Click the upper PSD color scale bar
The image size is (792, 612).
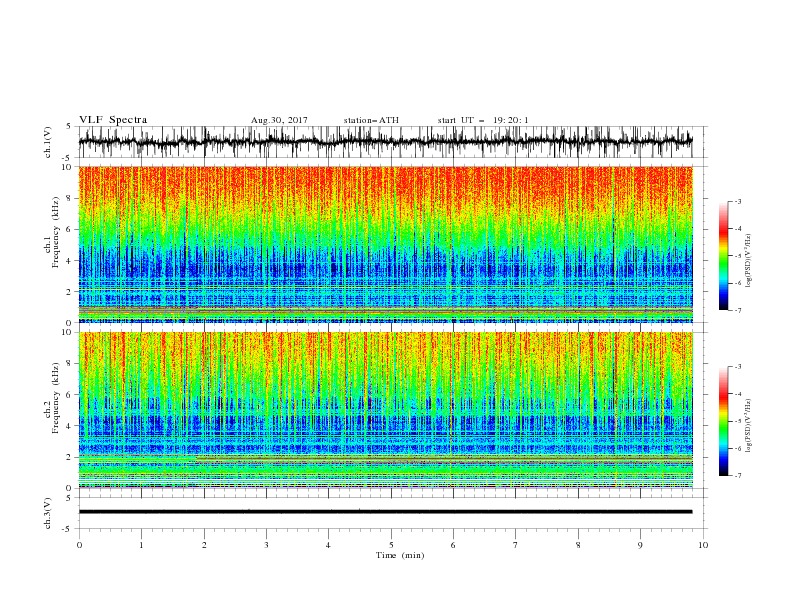pyautogui.click(x=723, y=255)
